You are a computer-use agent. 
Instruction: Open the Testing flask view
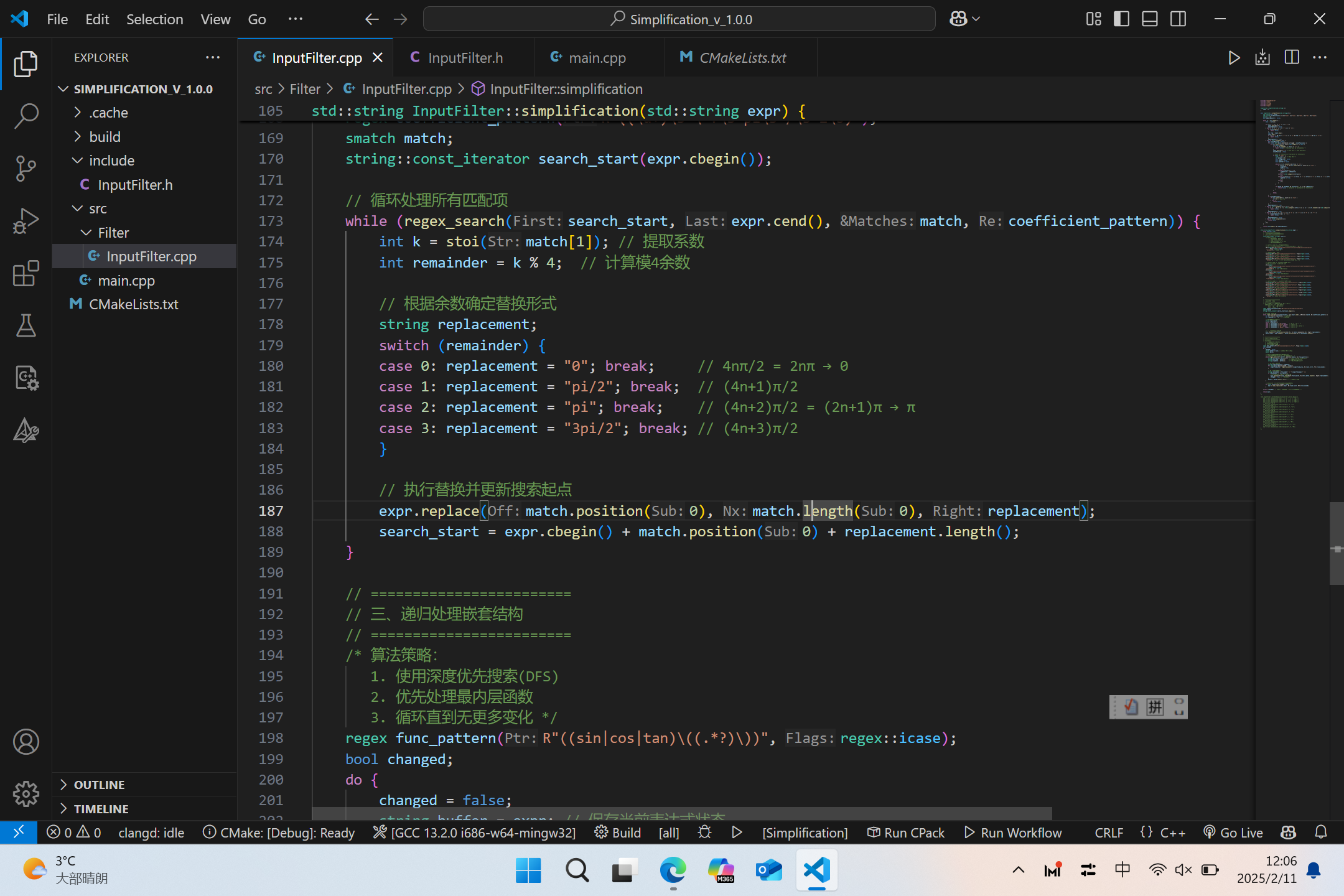[x=26, y=325]
